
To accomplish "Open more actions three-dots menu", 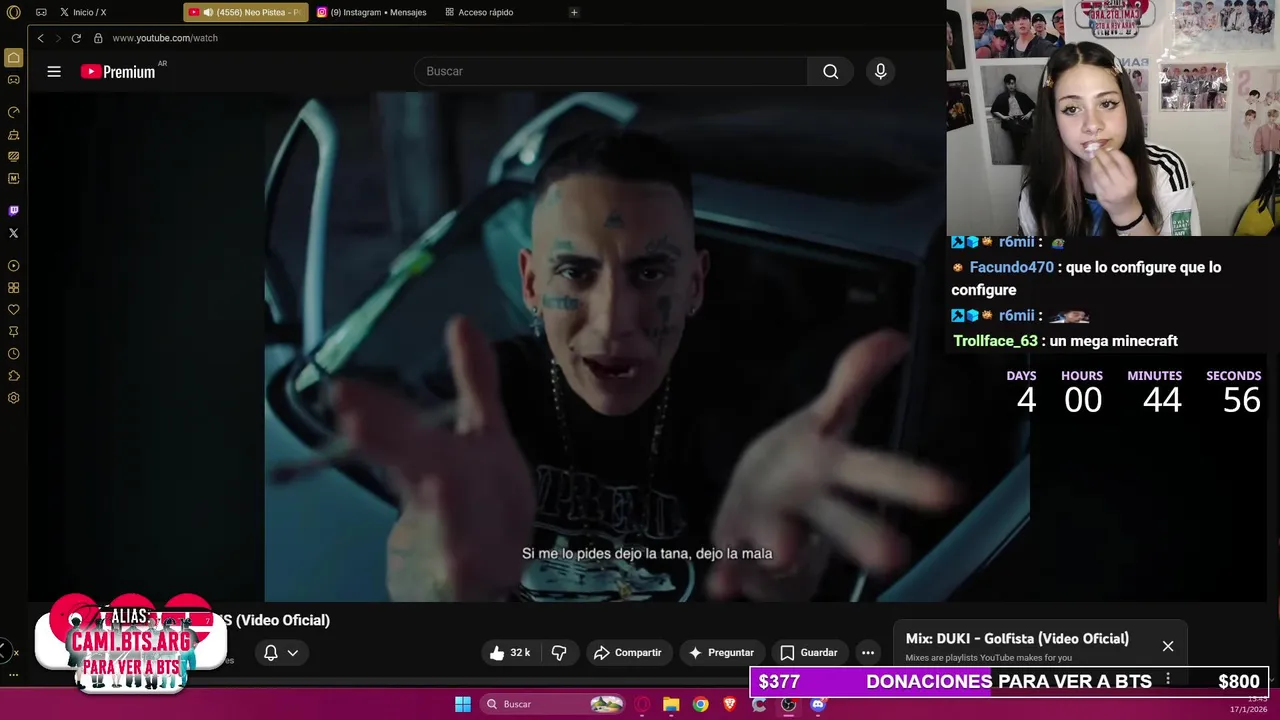I will tap(868, 652).
